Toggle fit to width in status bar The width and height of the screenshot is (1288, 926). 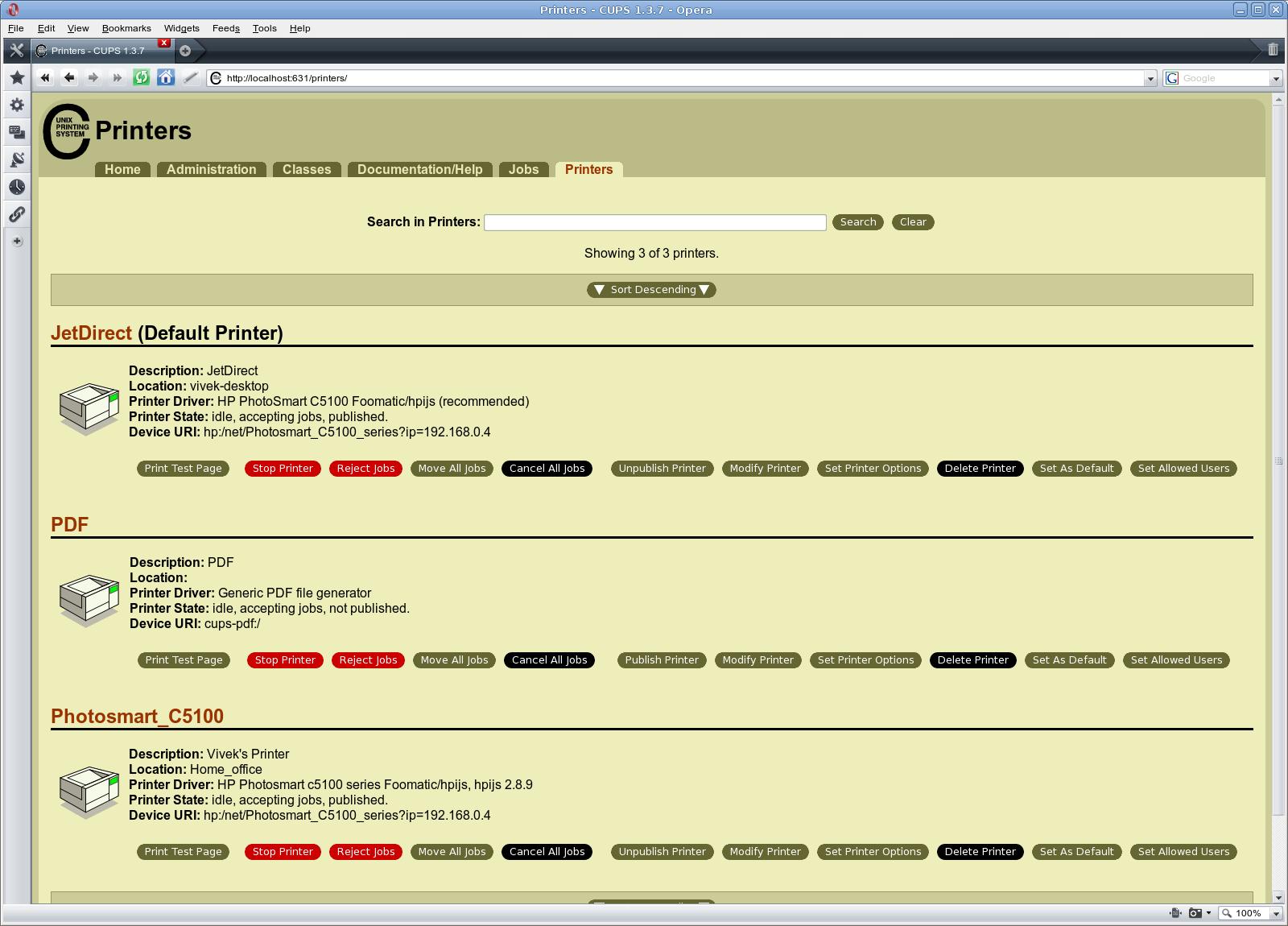pos(1175,913)
